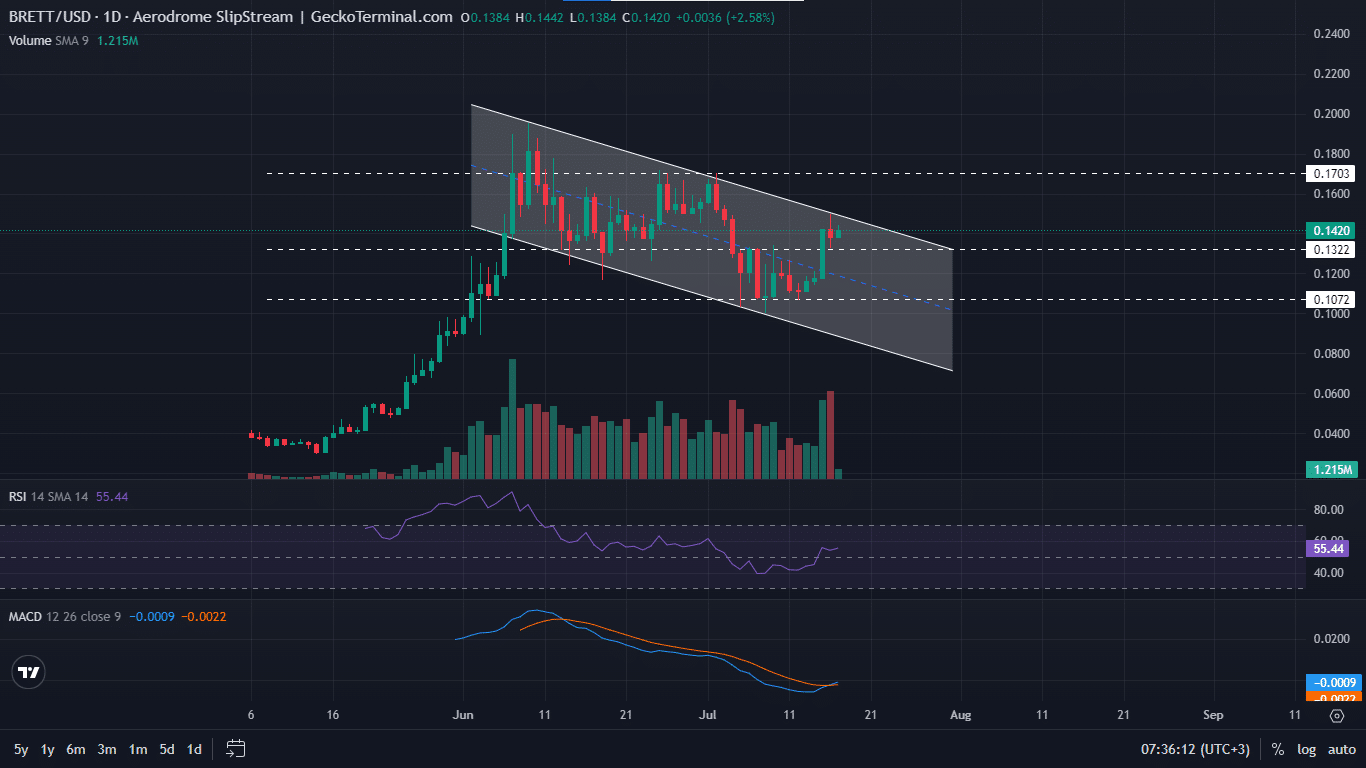Click the MACD -0.0009 axis label

(x=1332, y=683)
